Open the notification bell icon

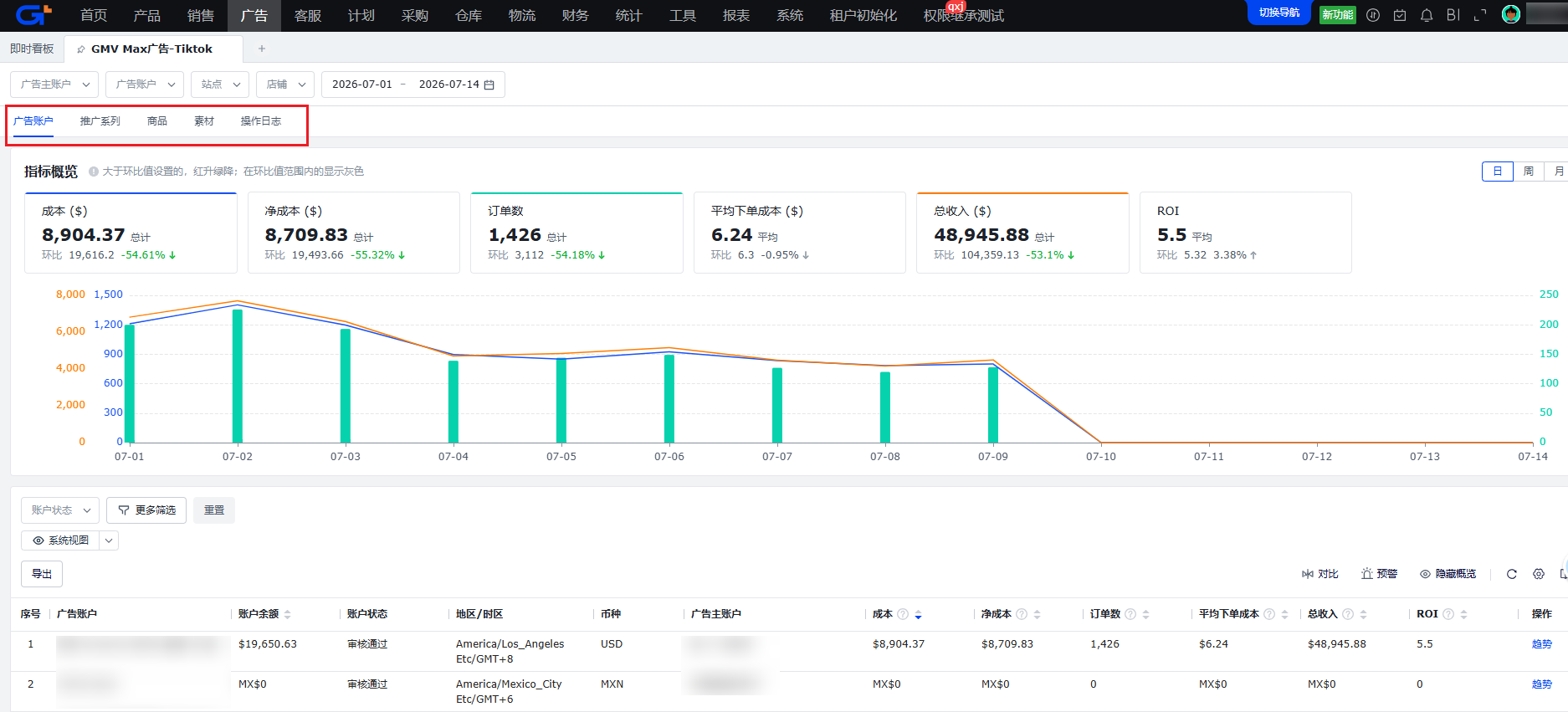click(1427, 15)
